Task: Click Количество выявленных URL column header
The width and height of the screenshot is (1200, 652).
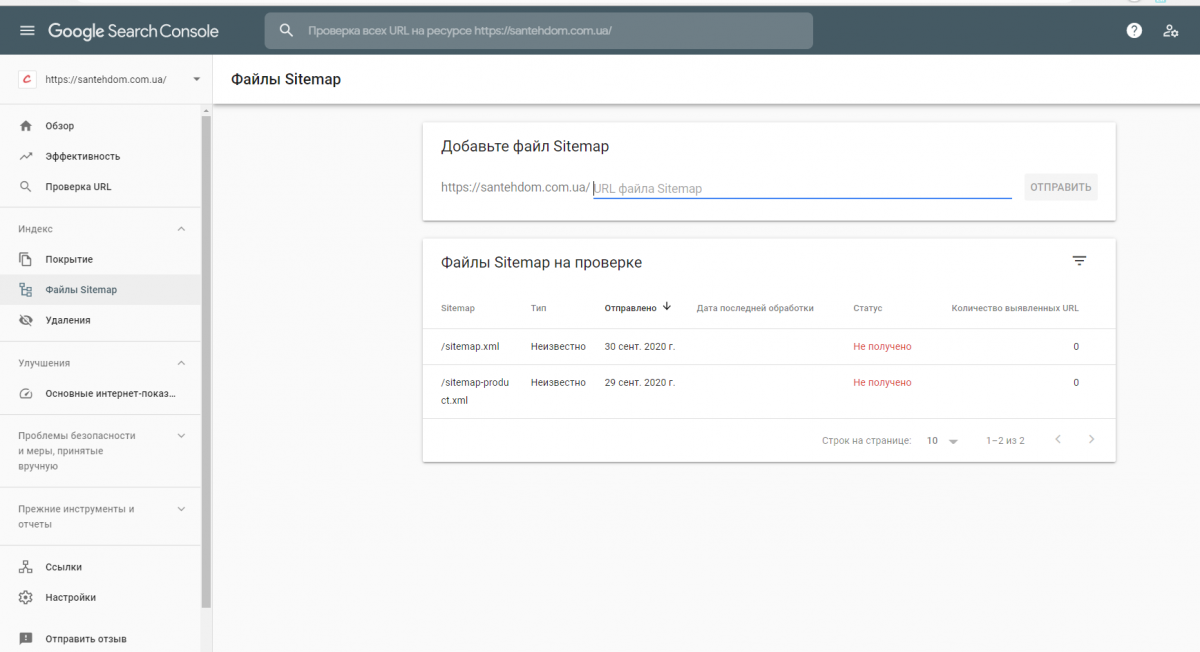Action: pos(1015,308)
